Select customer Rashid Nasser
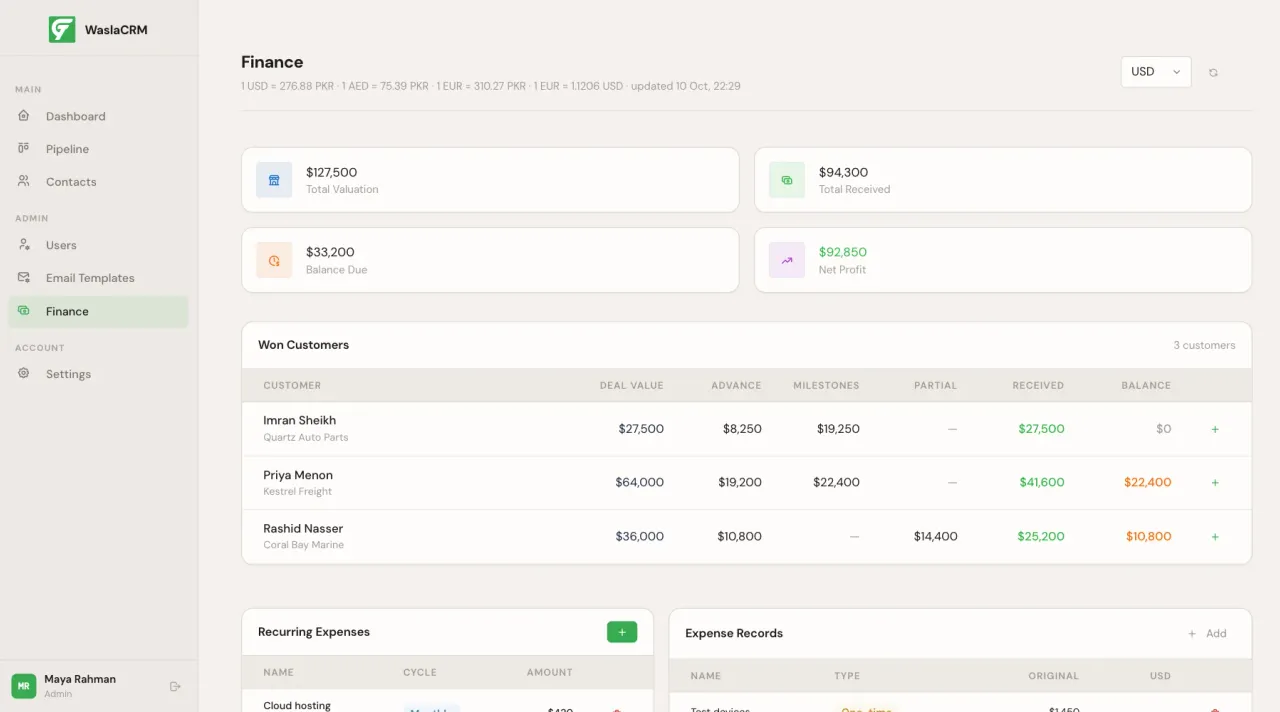The height and width of the screenshot is (712, 1280). [303, 528]
